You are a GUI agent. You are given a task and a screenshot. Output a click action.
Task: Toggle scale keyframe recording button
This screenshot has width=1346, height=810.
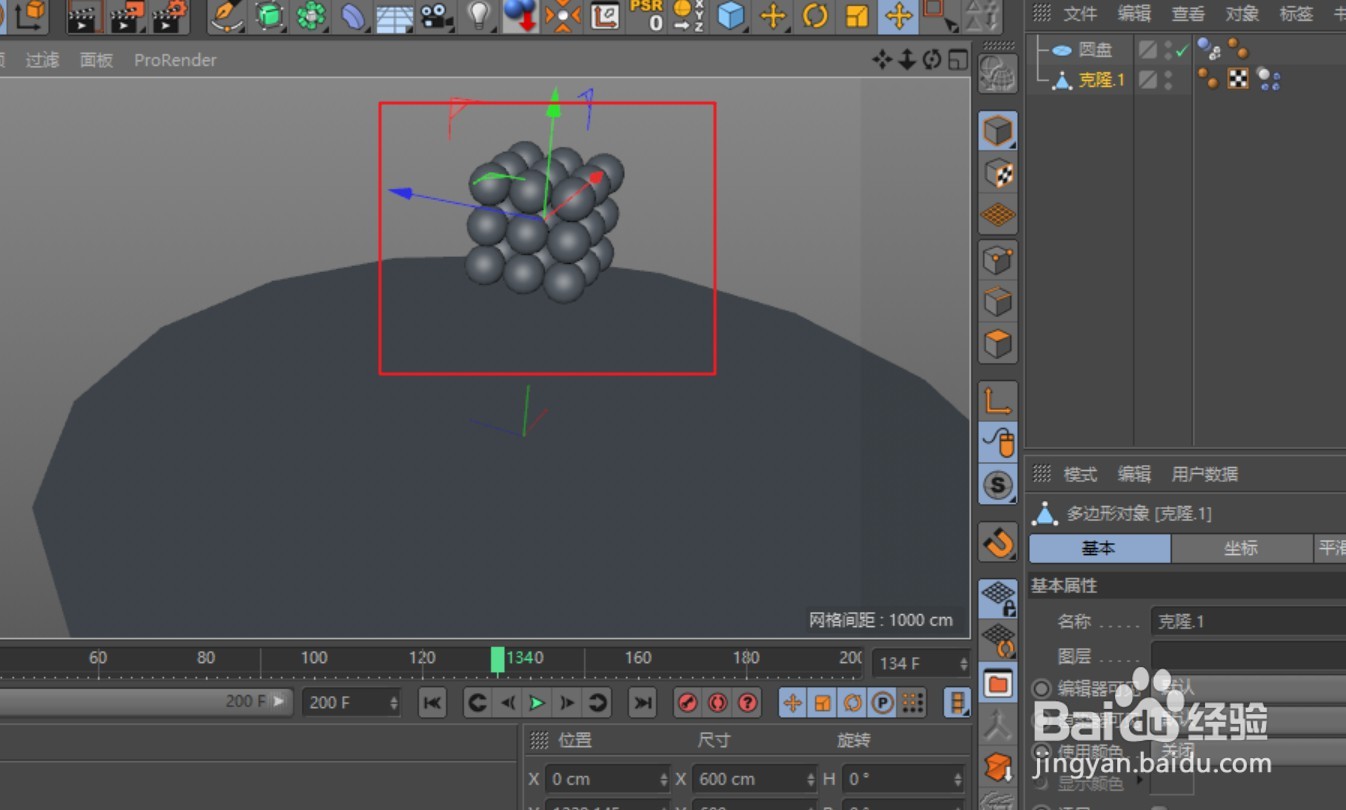click(x=823, y=702)
